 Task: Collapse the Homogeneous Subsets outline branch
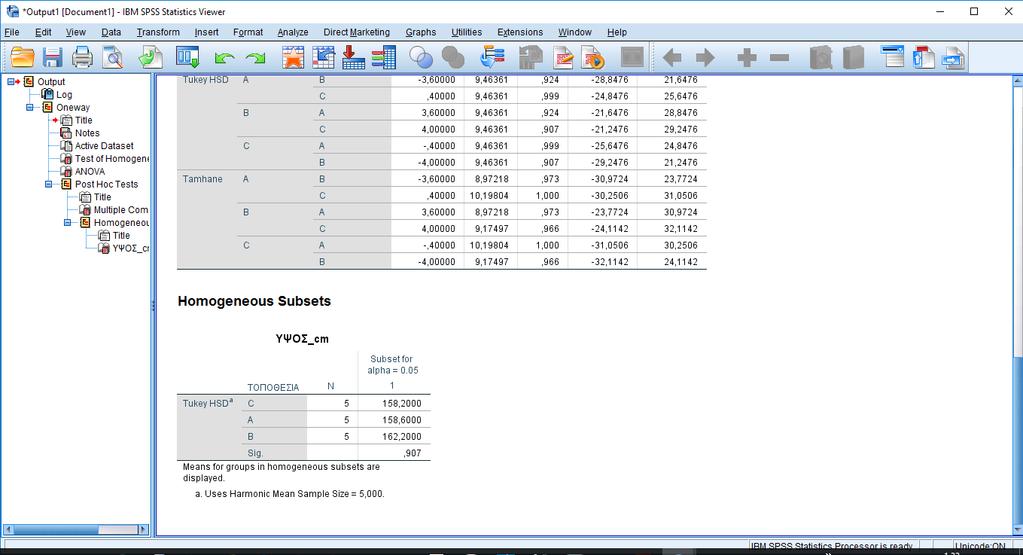pos(68,223)
